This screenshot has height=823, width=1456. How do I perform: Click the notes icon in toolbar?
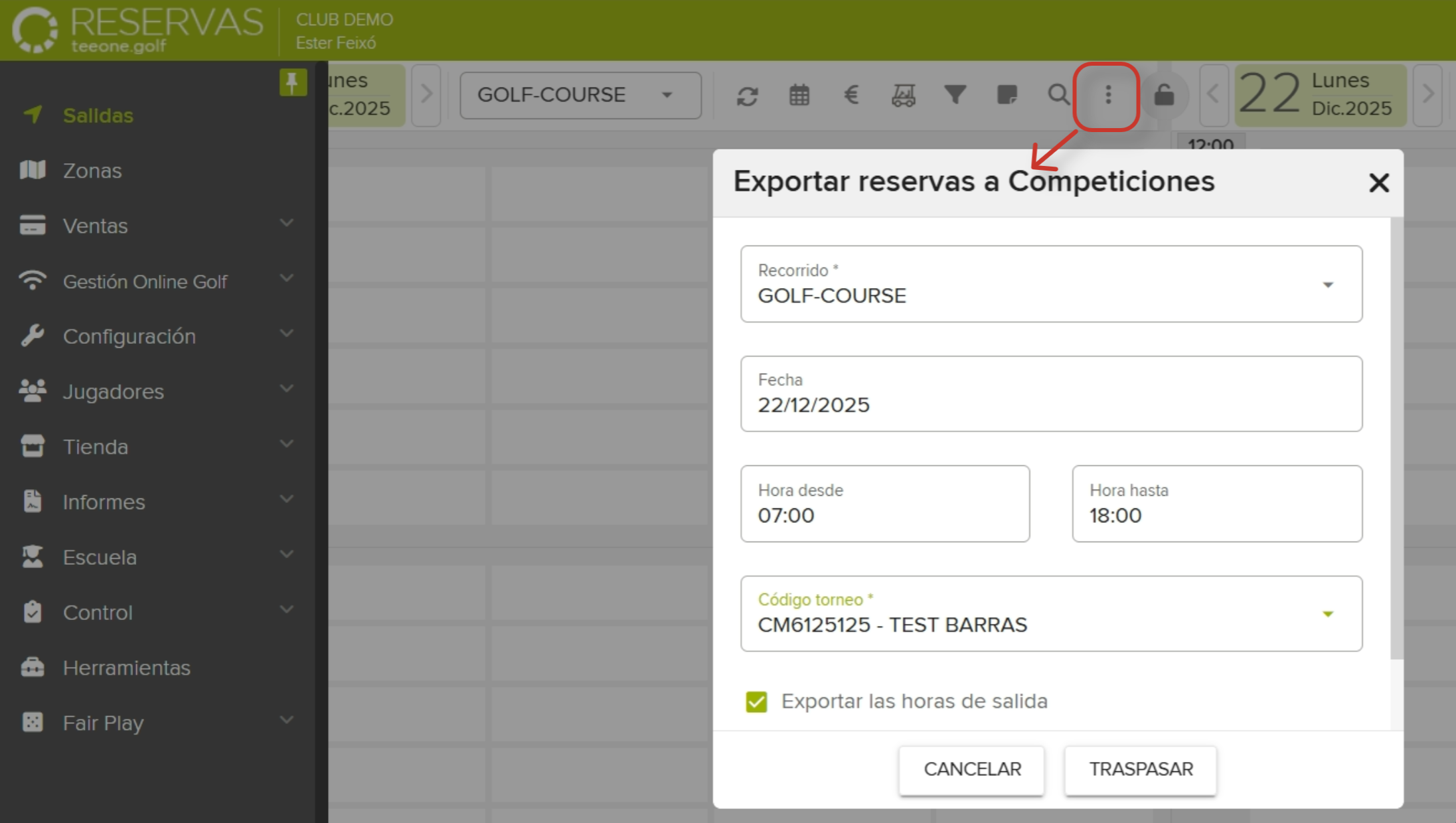click(x=1007, y=95)
